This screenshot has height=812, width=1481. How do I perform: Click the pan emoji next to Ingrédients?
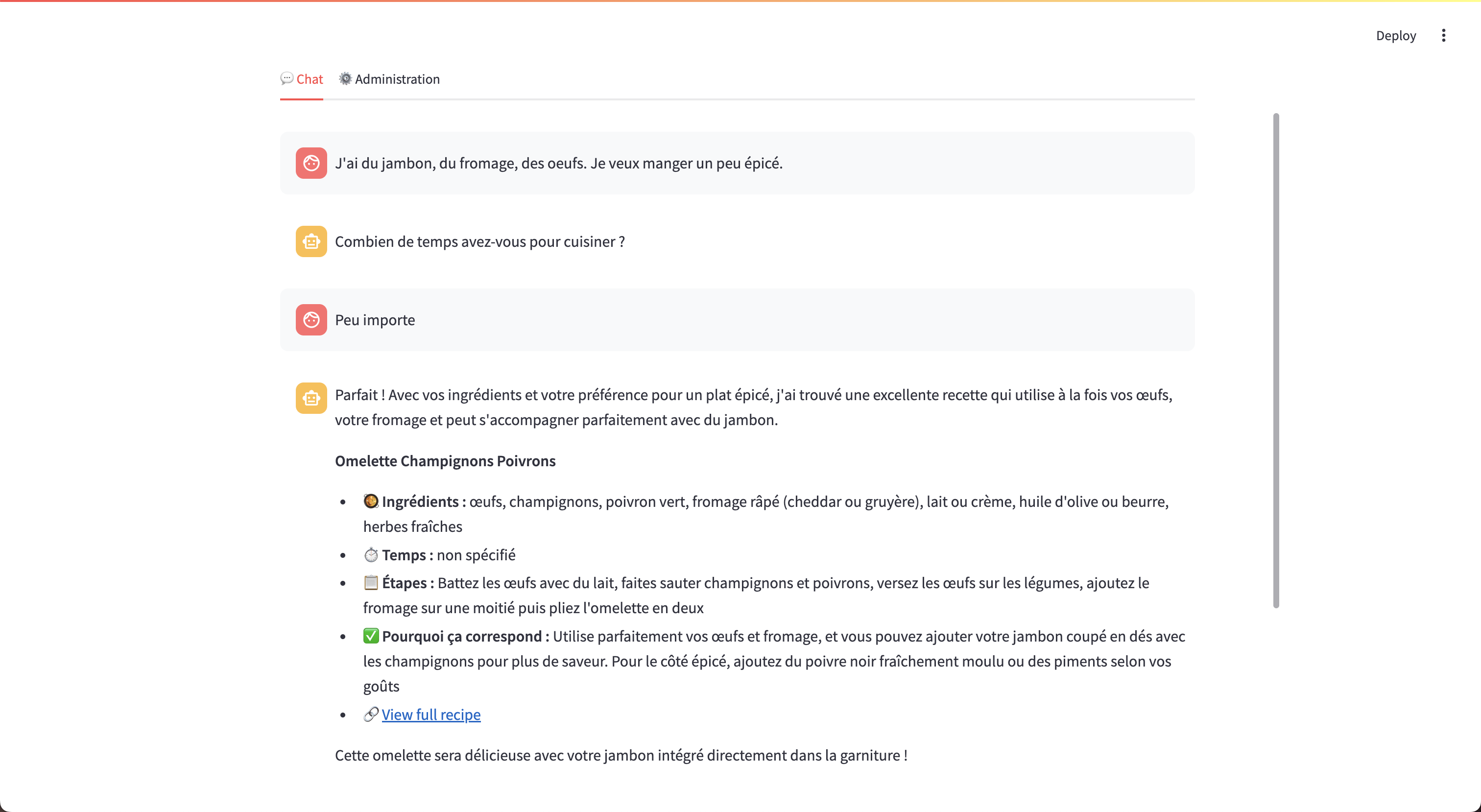click(371, 502)
